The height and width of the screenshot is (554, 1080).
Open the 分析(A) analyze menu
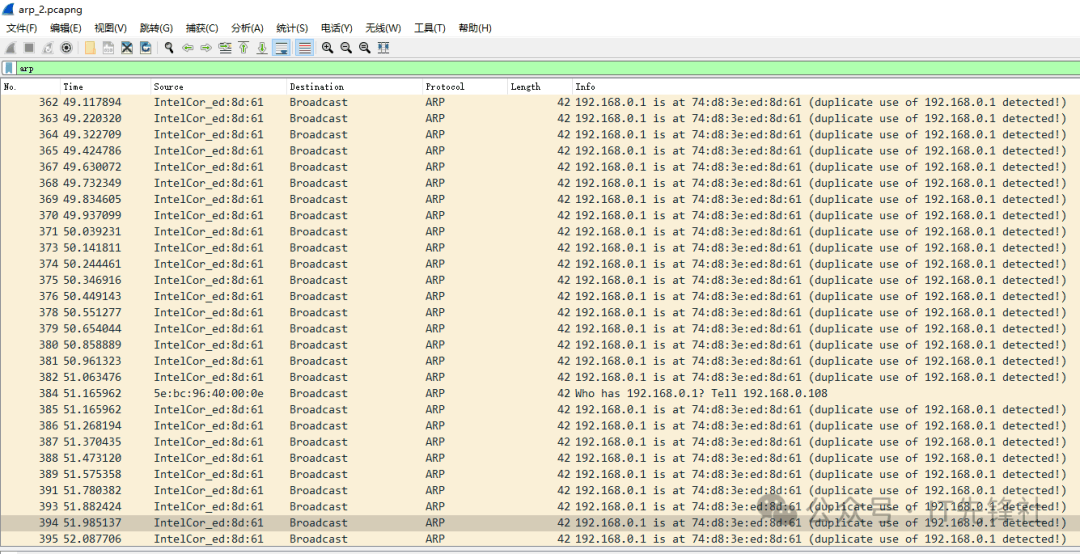point(247,28)
